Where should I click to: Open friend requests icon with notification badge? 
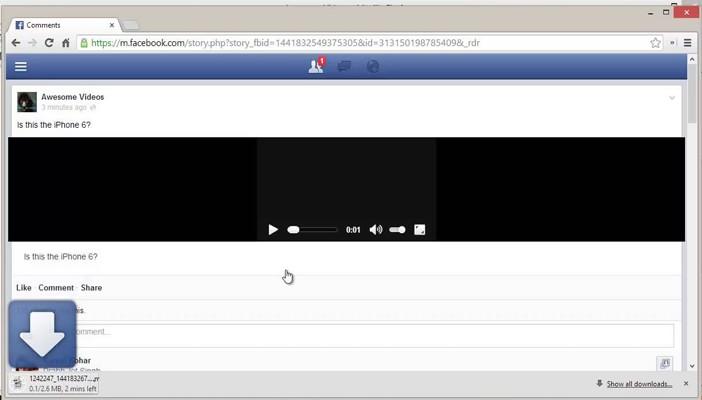(x=316, y=67)
